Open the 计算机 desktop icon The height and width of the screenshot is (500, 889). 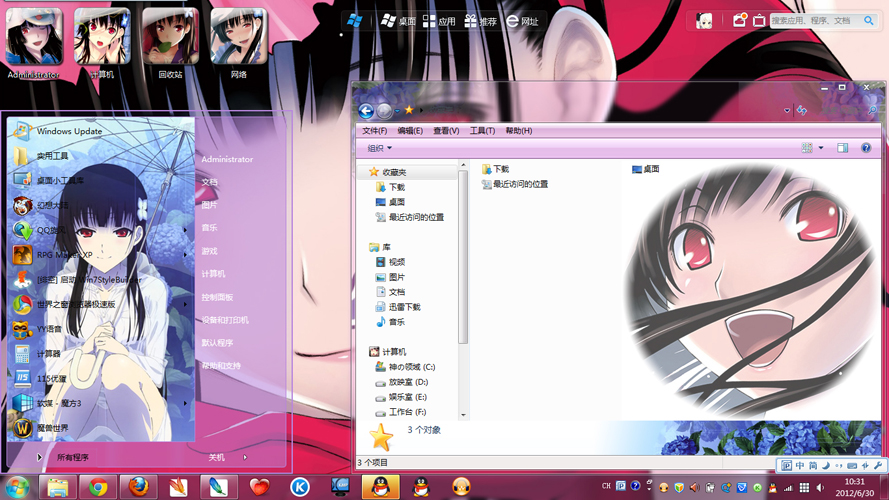tap(102, 42)
